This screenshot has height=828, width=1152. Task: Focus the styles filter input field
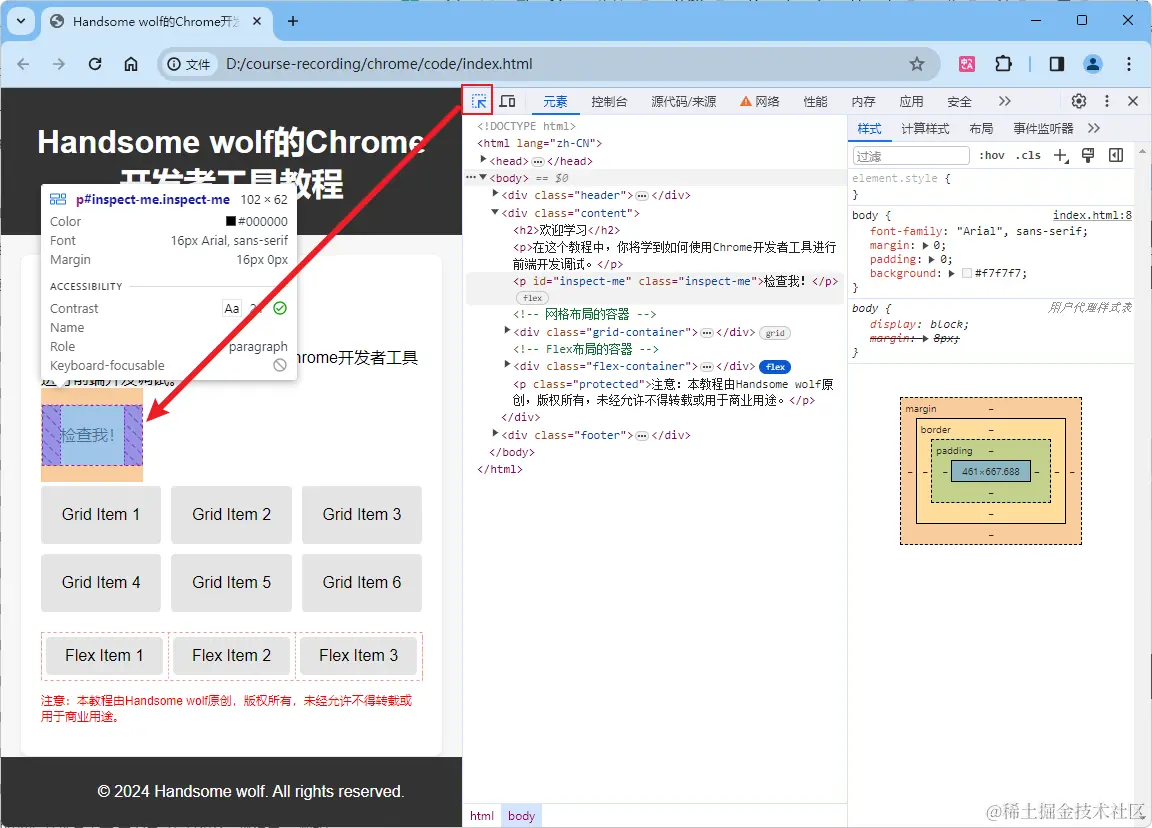click(911, 156)
